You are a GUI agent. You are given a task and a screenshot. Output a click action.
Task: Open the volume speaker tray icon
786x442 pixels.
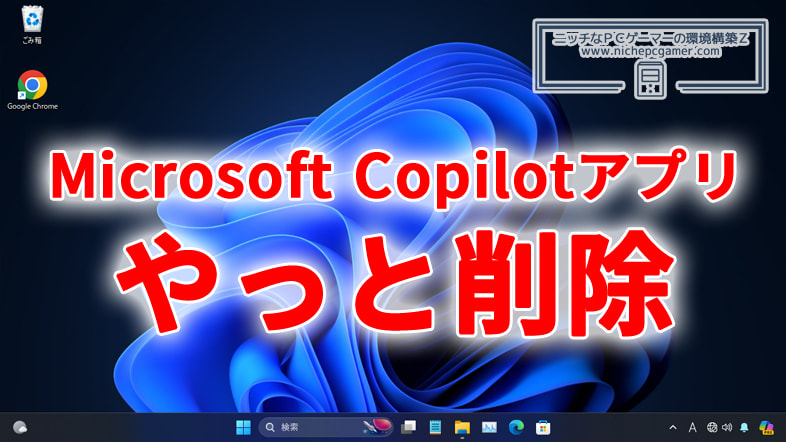[x=727, y=427]
